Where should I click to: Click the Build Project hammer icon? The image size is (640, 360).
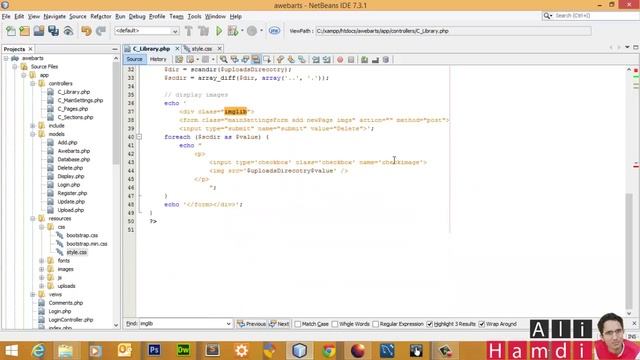click(x=189, y=31)
